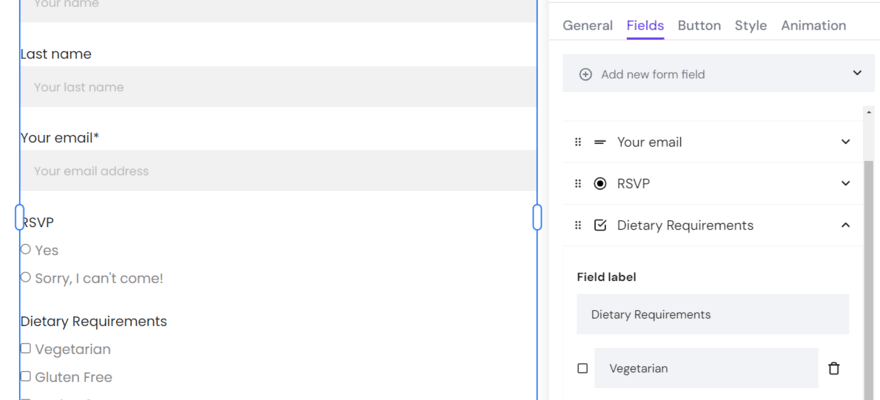The width and height of the screenshot is (880, 400).
Task: Open the Add new form field dropdown arrow
Action: pos(857,73)
